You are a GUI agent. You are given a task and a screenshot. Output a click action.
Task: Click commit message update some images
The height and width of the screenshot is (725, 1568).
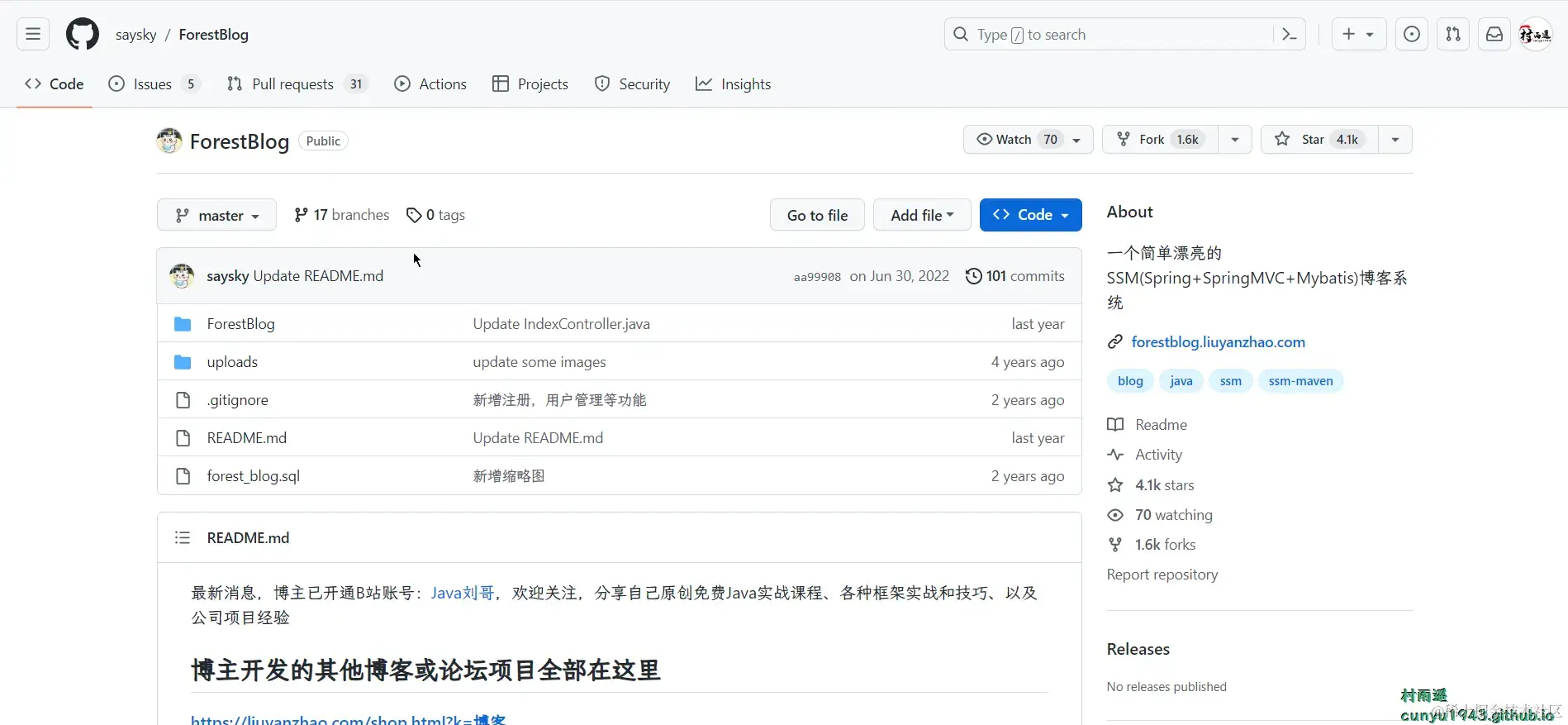(x=539, y=362)
